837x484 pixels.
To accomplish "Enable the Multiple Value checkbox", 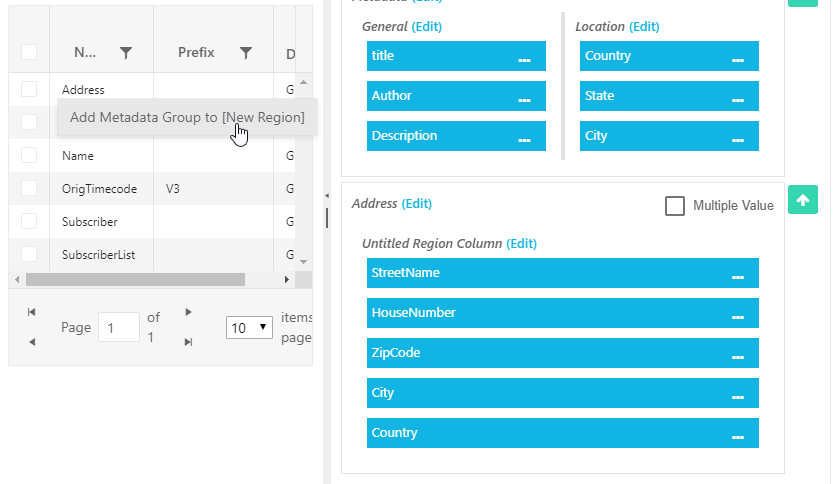I will click(675, 205).
